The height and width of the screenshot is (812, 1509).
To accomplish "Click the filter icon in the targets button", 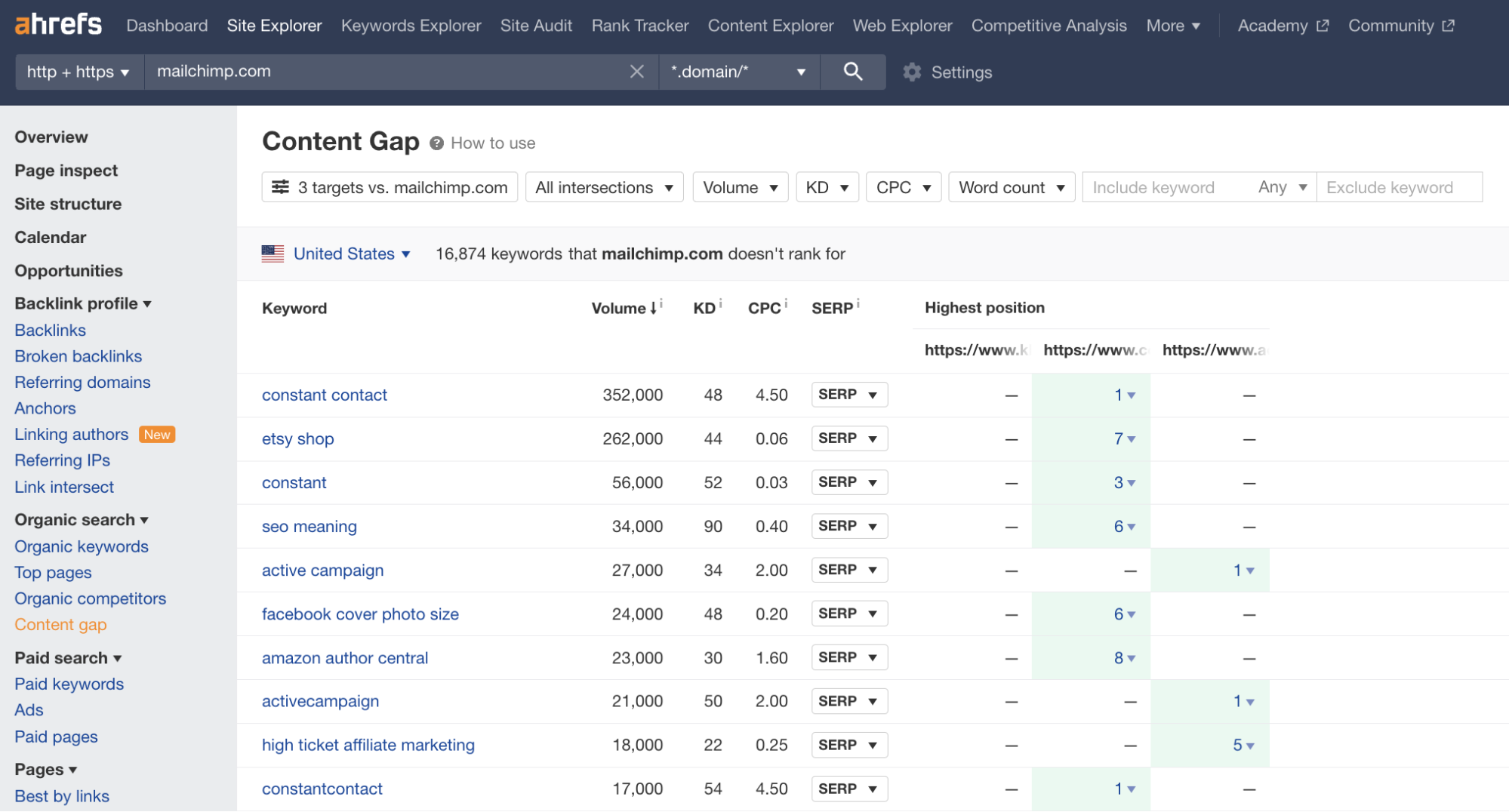I will [x=281, y=186].
